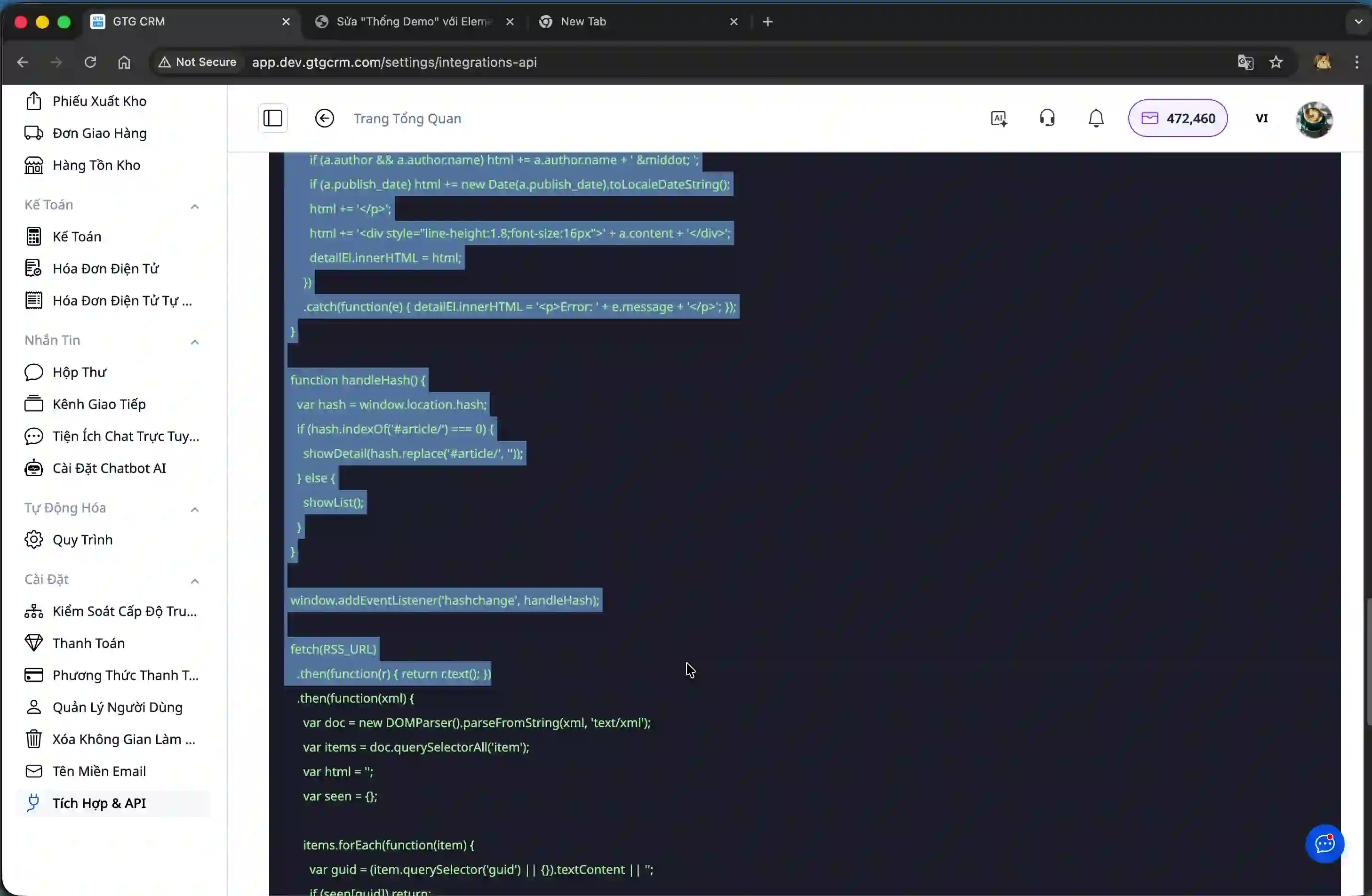Screen dimensions: 1372x896
Task: Click the headset support icon
Action: pyautogui.click(x=1047, y=118)
